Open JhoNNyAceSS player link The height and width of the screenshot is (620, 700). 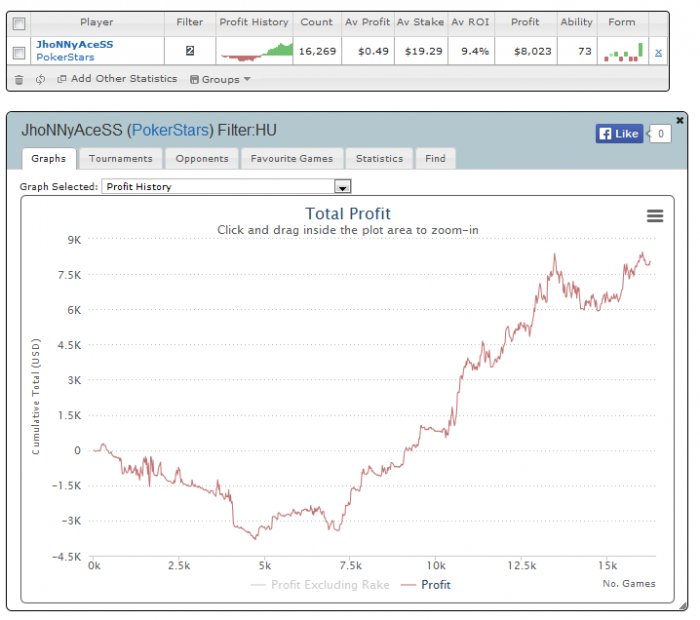click(x=75, y=45)
